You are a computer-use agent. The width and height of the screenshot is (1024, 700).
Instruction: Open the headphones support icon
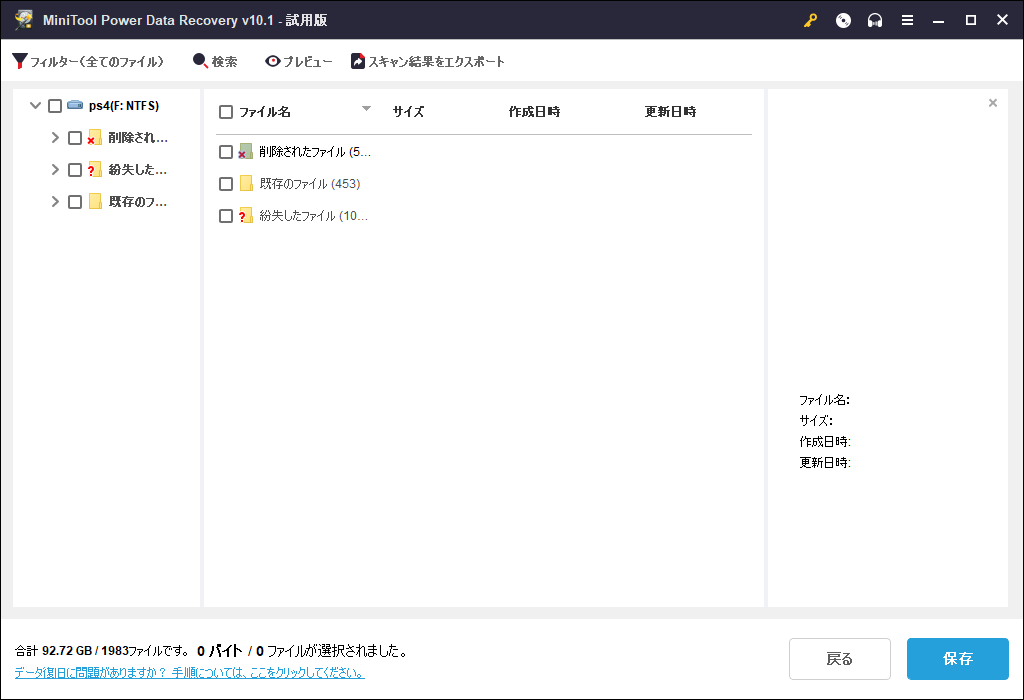(x=875, y=19)
